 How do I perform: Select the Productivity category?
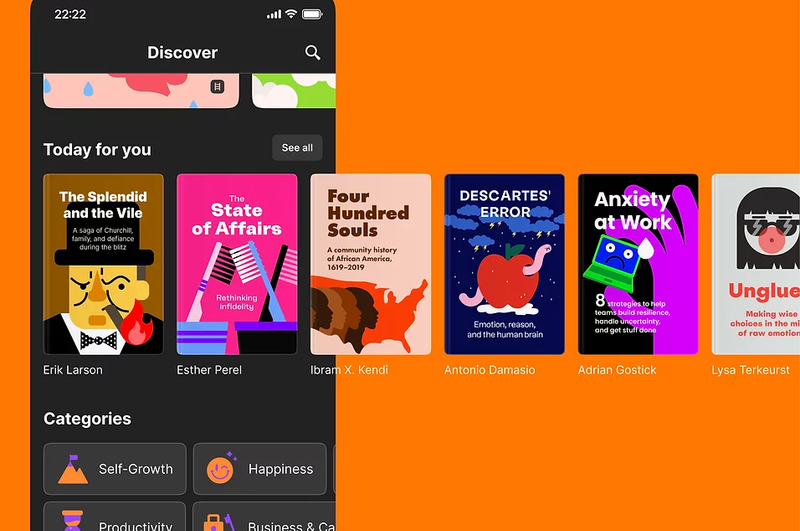coord(115,516)
